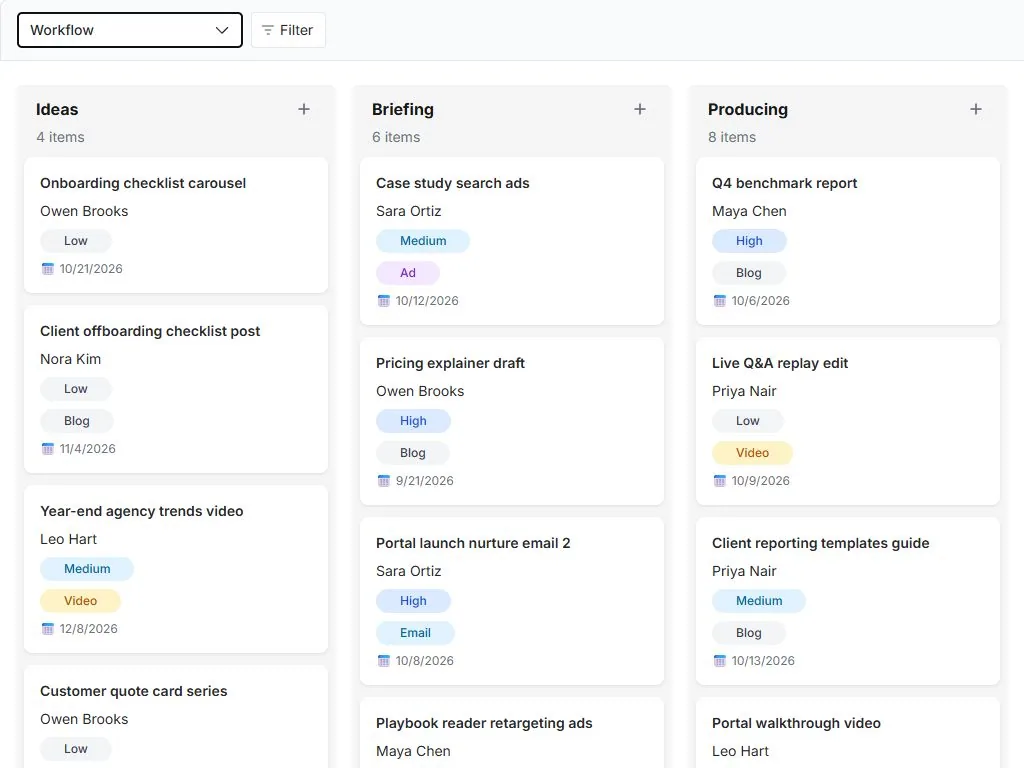Click Blog tag on Q4 benchmark report
The width and height of the screenshot is (1024, 768).
pyautogui.click(x=748, y=273)
